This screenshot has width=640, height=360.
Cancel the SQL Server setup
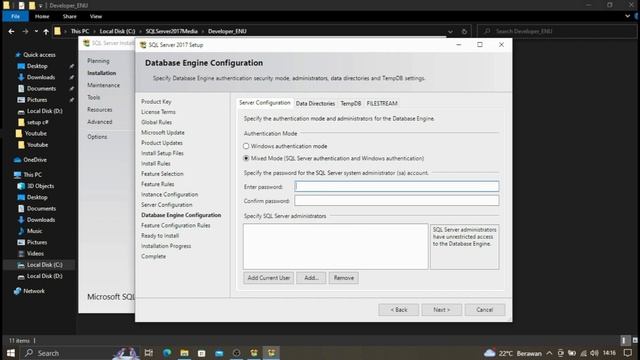[x=484, y=310]
